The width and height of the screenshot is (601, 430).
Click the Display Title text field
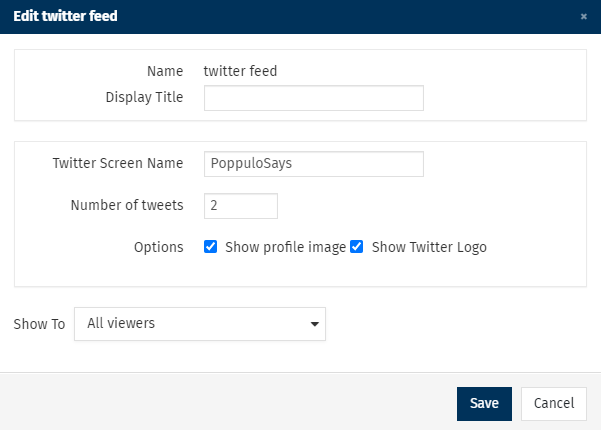[313, 98]
